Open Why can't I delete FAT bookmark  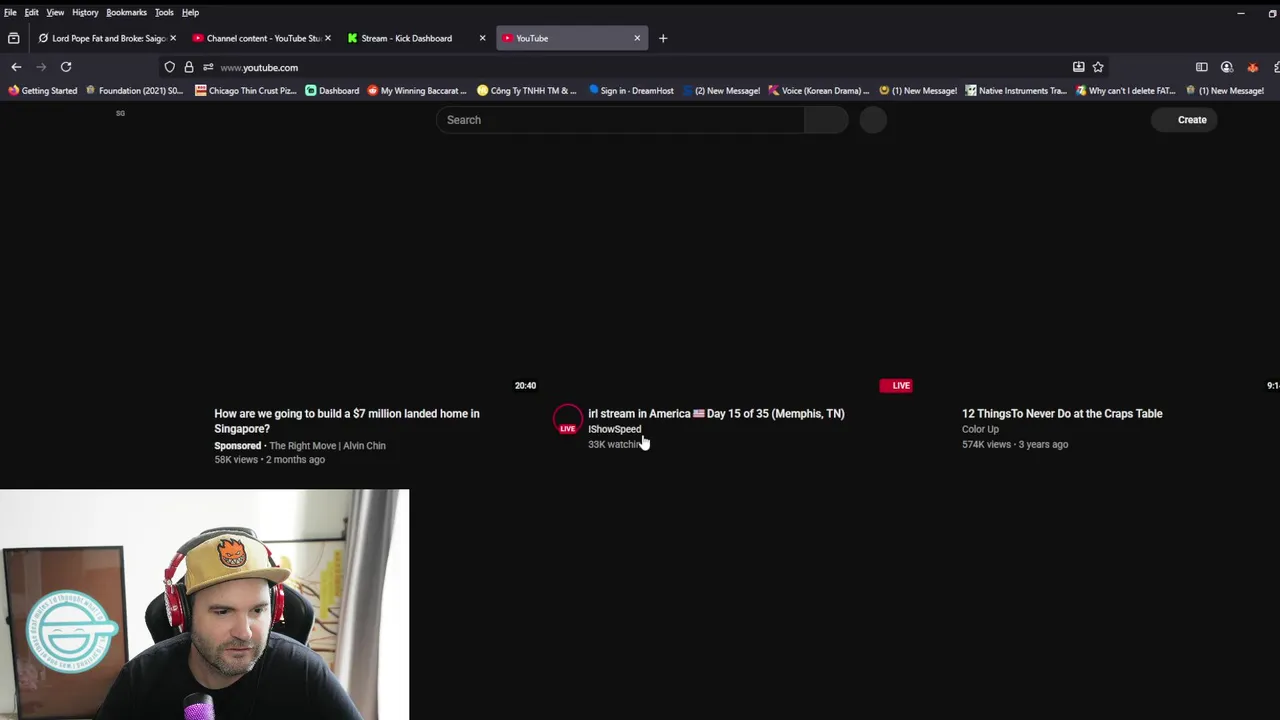click(1125, 91)
